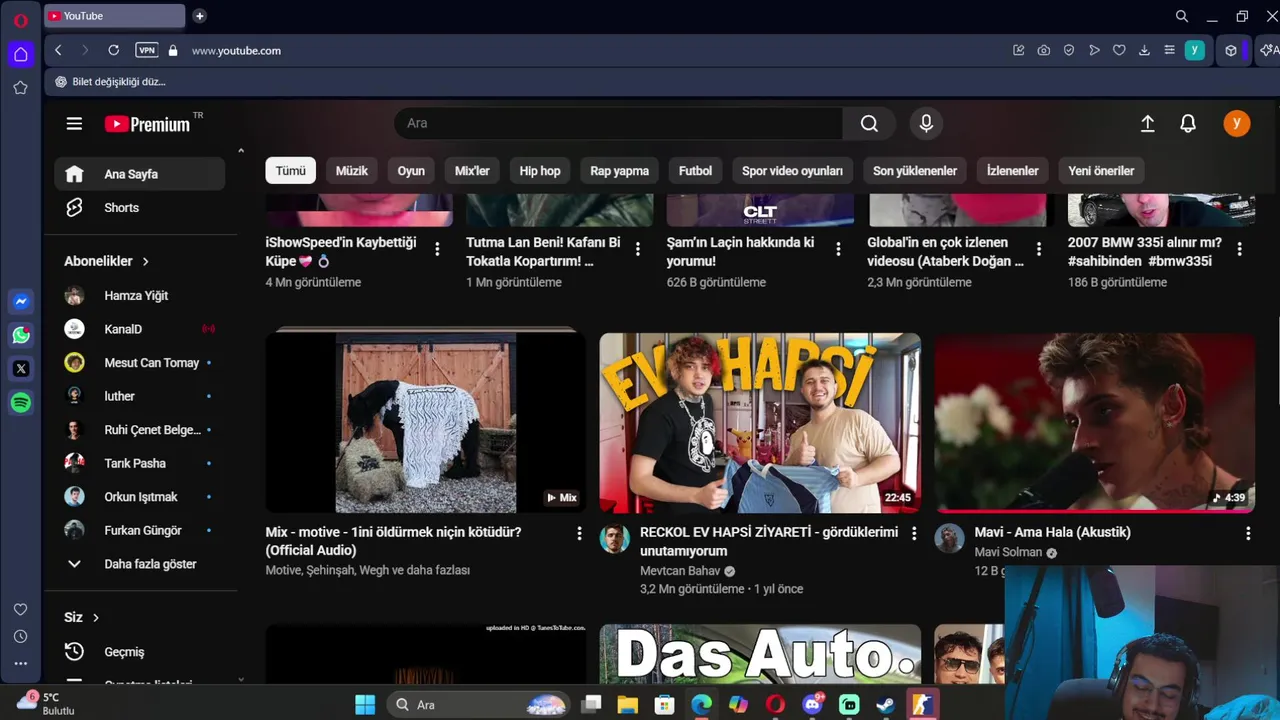Expand the Siz section arrow

click(x=96, y=618)
